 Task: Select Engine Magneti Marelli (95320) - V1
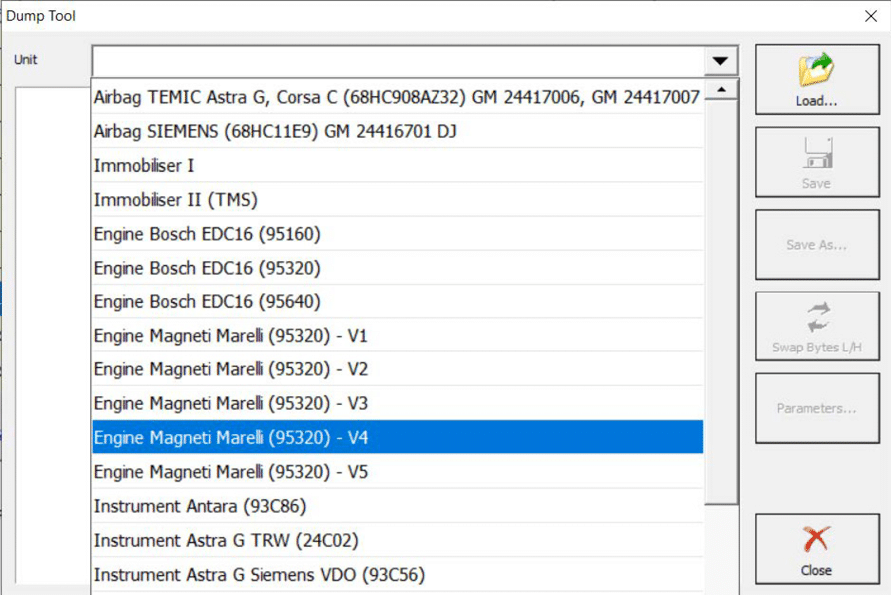[230, 336]
